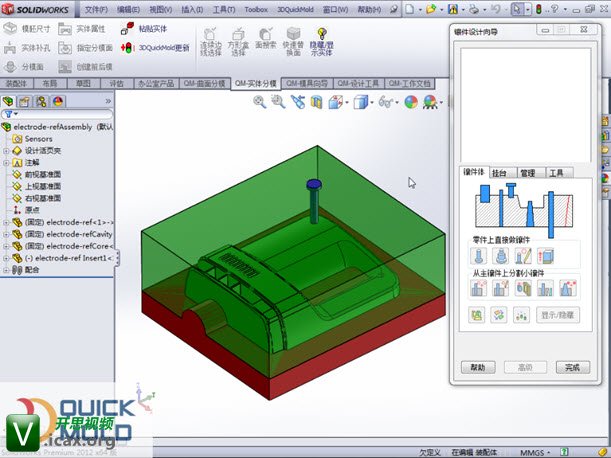
Task: Click the 分模面 parting surface tool
Action: 23,67
